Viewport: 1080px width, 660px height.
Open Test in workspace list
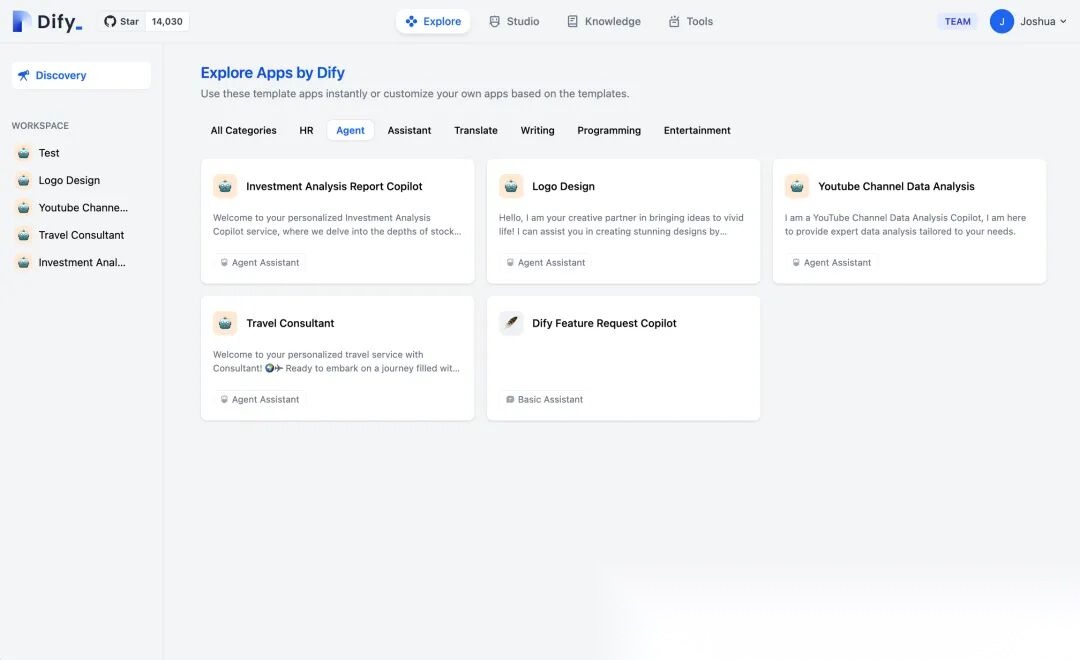click(x=49, y=153)
